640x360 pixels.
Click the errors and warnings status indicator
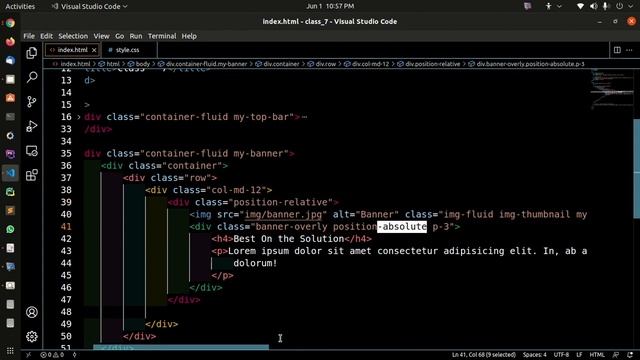pos(52,355)
